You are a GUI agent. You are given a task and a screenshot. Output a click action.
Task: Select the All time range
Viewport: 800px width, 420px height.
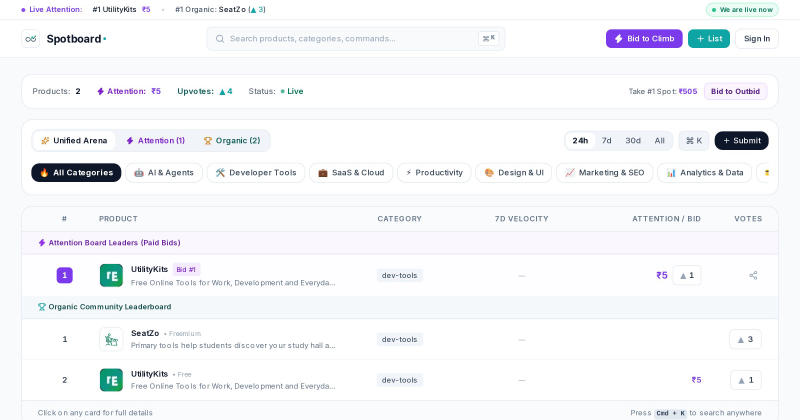[x=659, y=141]
